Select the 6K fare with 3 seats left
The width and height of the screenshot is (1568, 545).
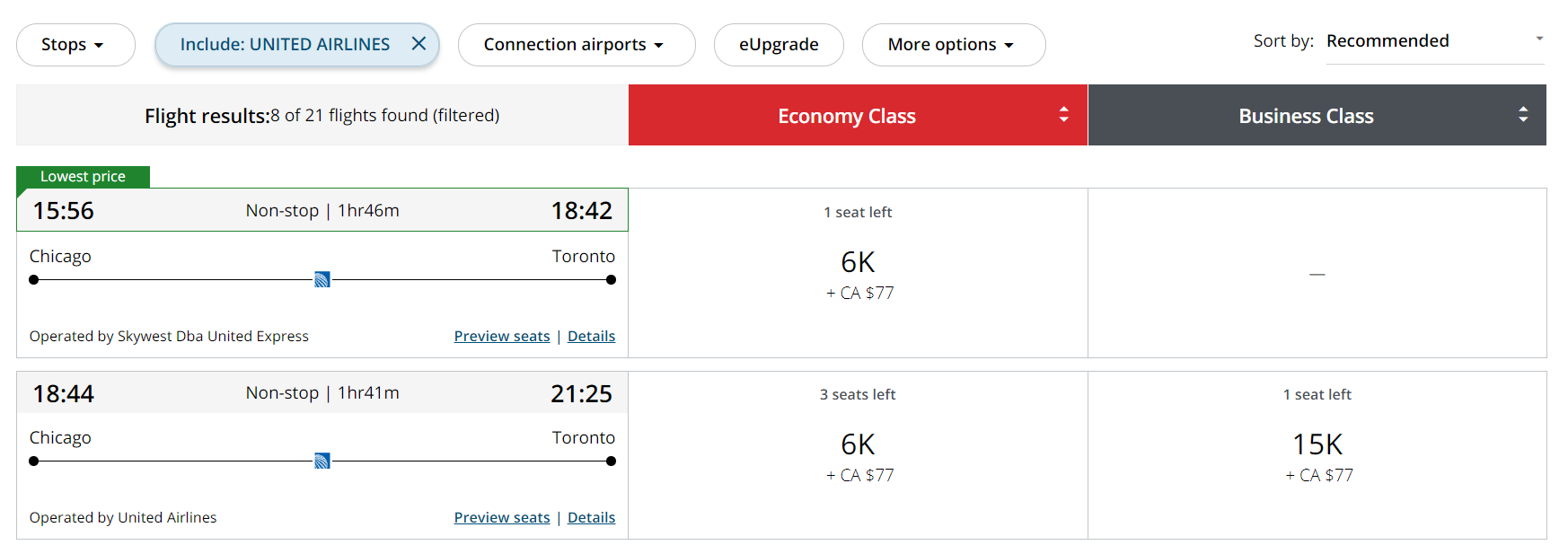[x=858, y=444]
